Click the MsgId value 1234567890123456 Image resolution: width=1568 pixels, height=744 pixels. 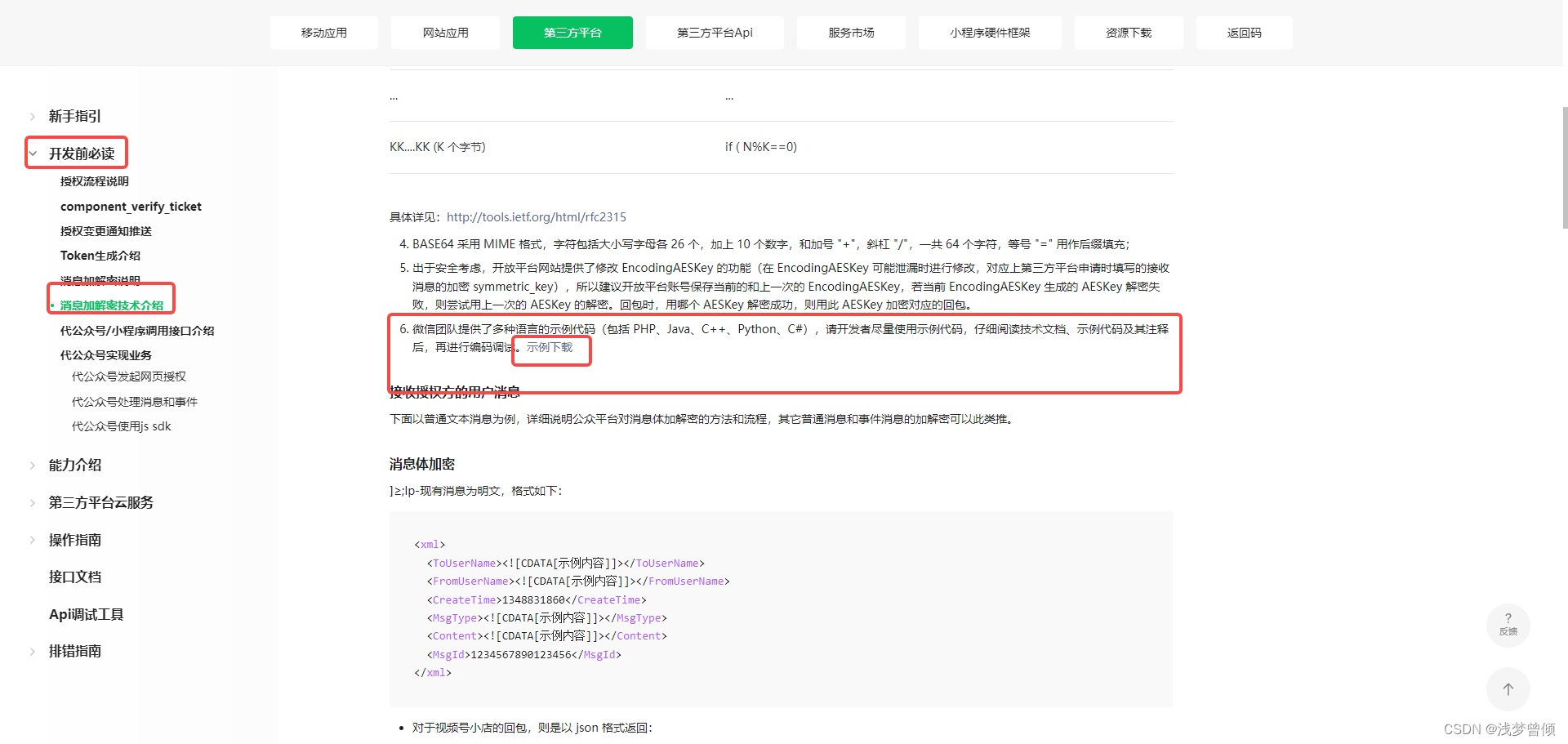coord(520,655)
